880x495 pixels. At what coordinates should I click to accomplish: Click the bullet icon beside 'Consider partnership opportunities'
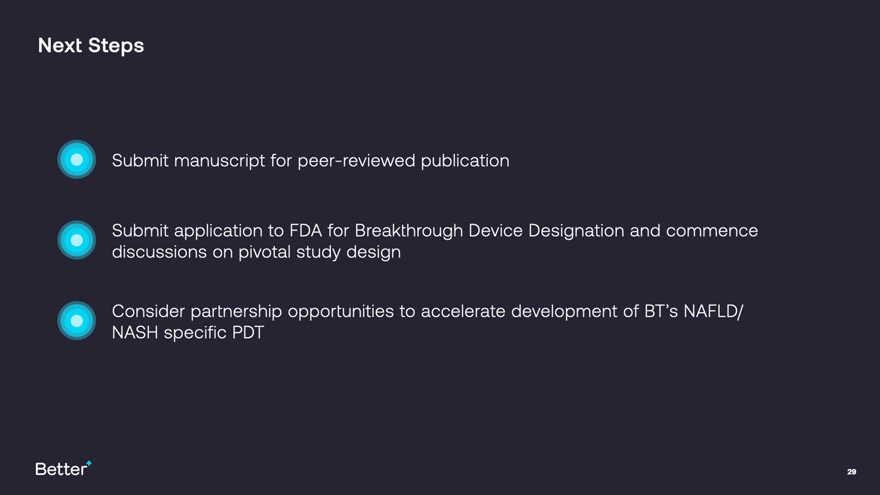coord(77,320)
